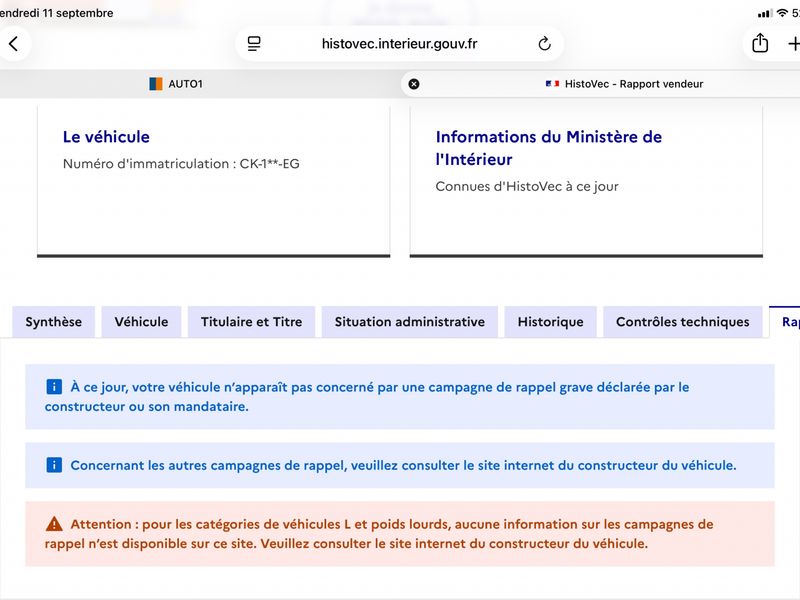Open the Synthèse tab

coord(54,322)
